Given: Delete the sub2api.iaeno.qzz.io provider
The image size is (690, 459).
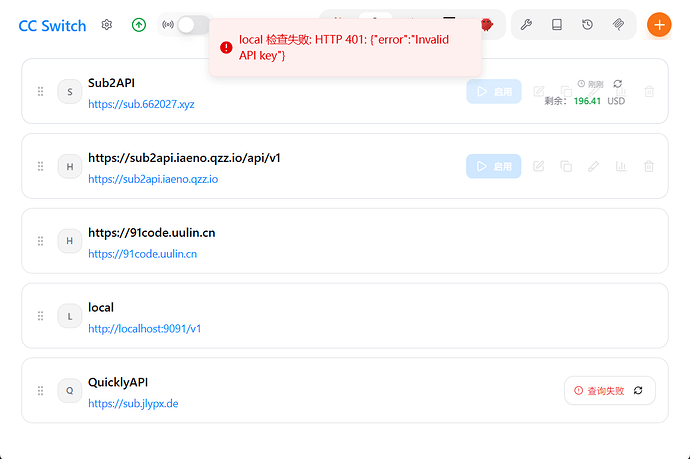Looking at the screenshot, I should [x=649, y=166].
